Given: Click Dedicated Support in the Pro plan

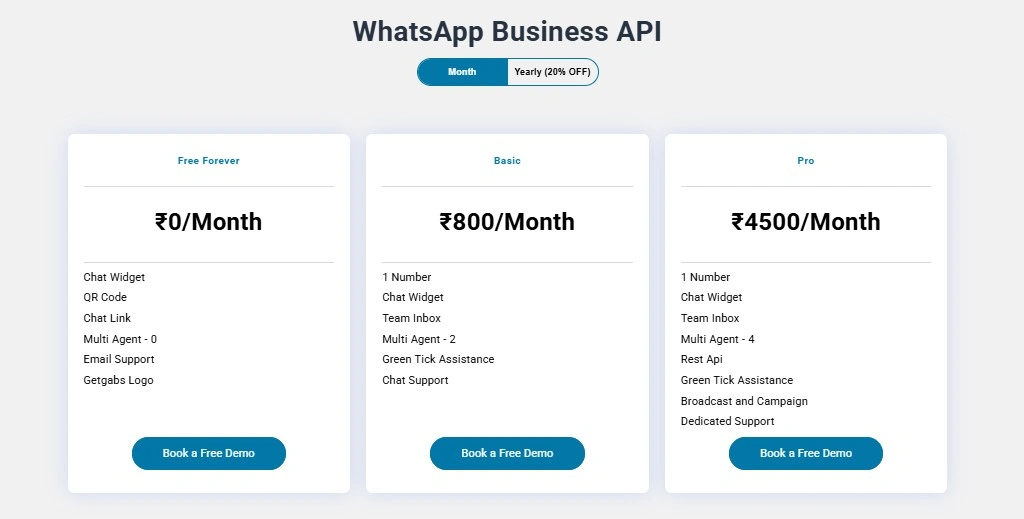Looking at the screenshot, I should [728, 421].
